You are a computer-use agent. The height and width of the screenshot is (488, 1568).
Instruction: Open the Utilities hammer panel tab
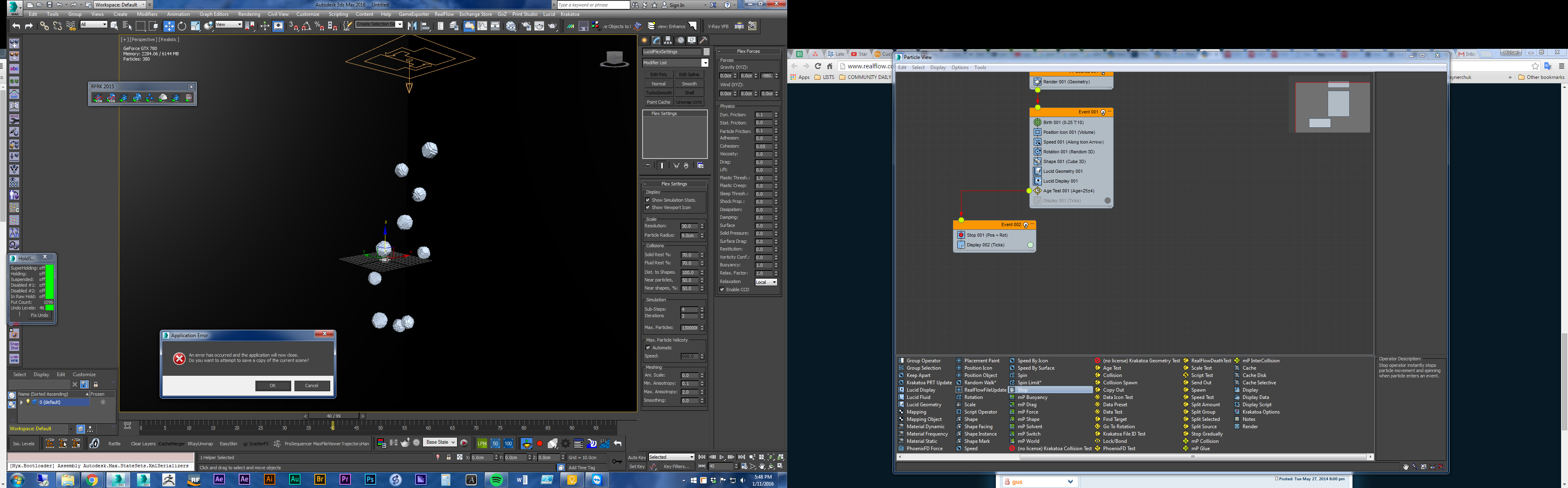tap(703, 40)
